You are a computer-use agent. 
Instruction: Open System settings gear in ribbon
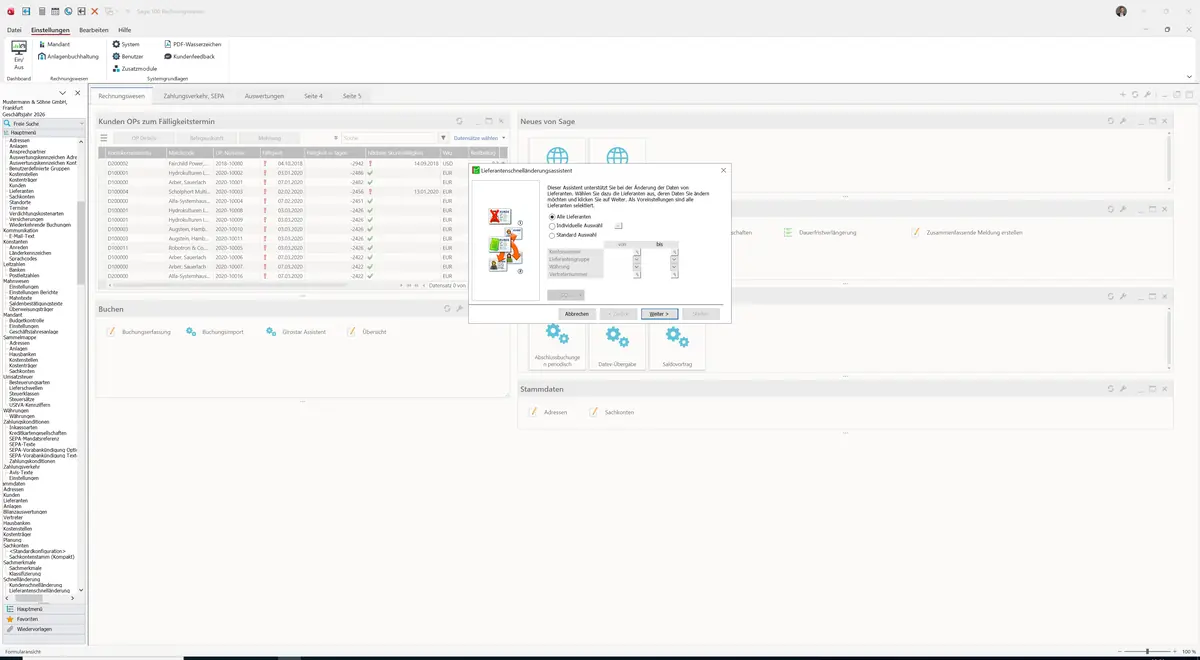[126, 44]
